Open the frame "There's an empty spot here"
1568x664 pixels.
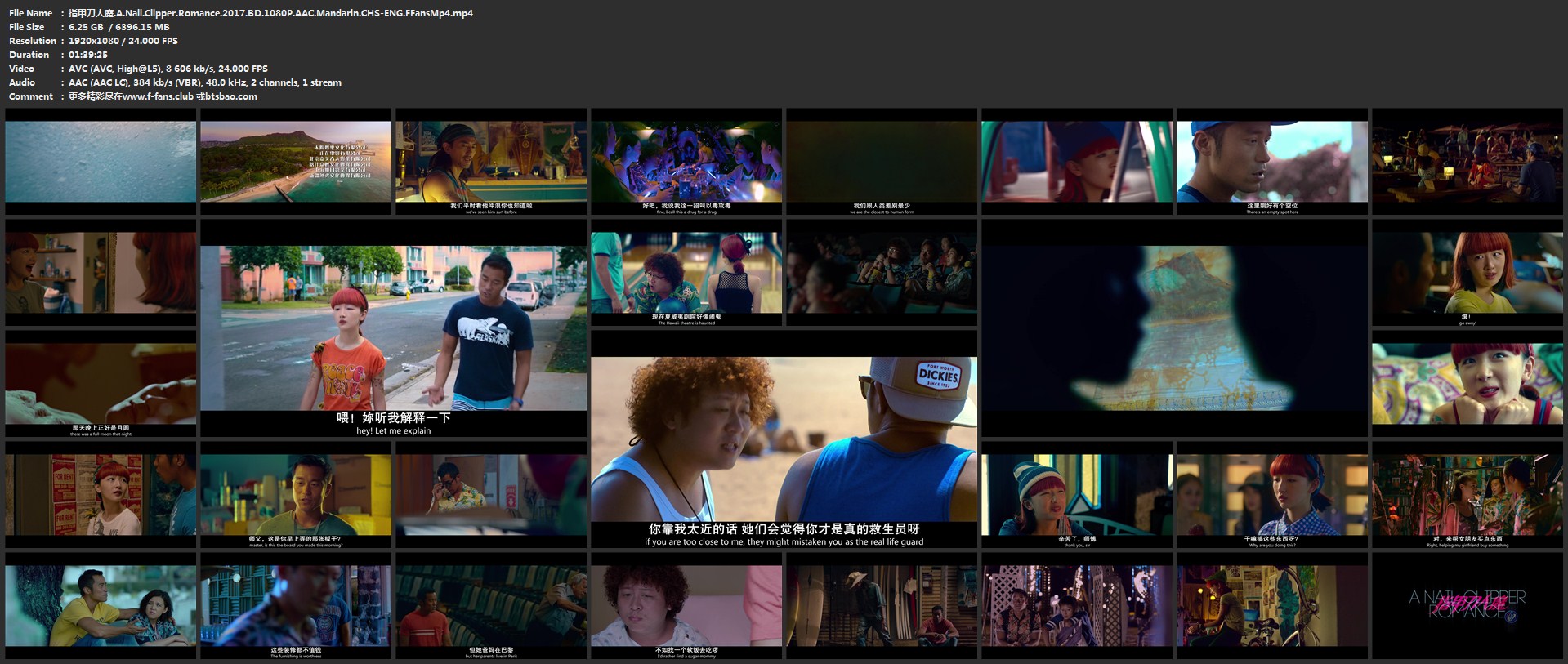coord(1272,161)
